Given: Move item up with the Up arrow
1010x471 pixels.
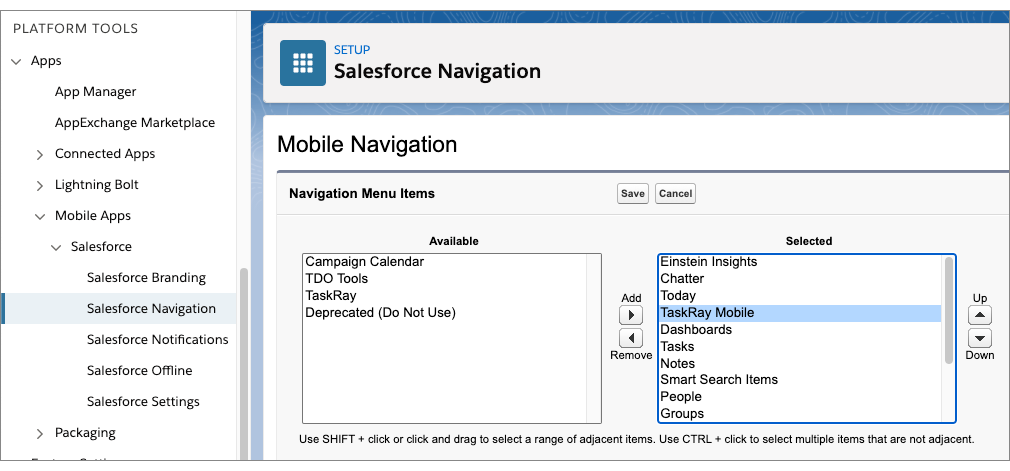Looking at the screenshot, I should point(980,315).
